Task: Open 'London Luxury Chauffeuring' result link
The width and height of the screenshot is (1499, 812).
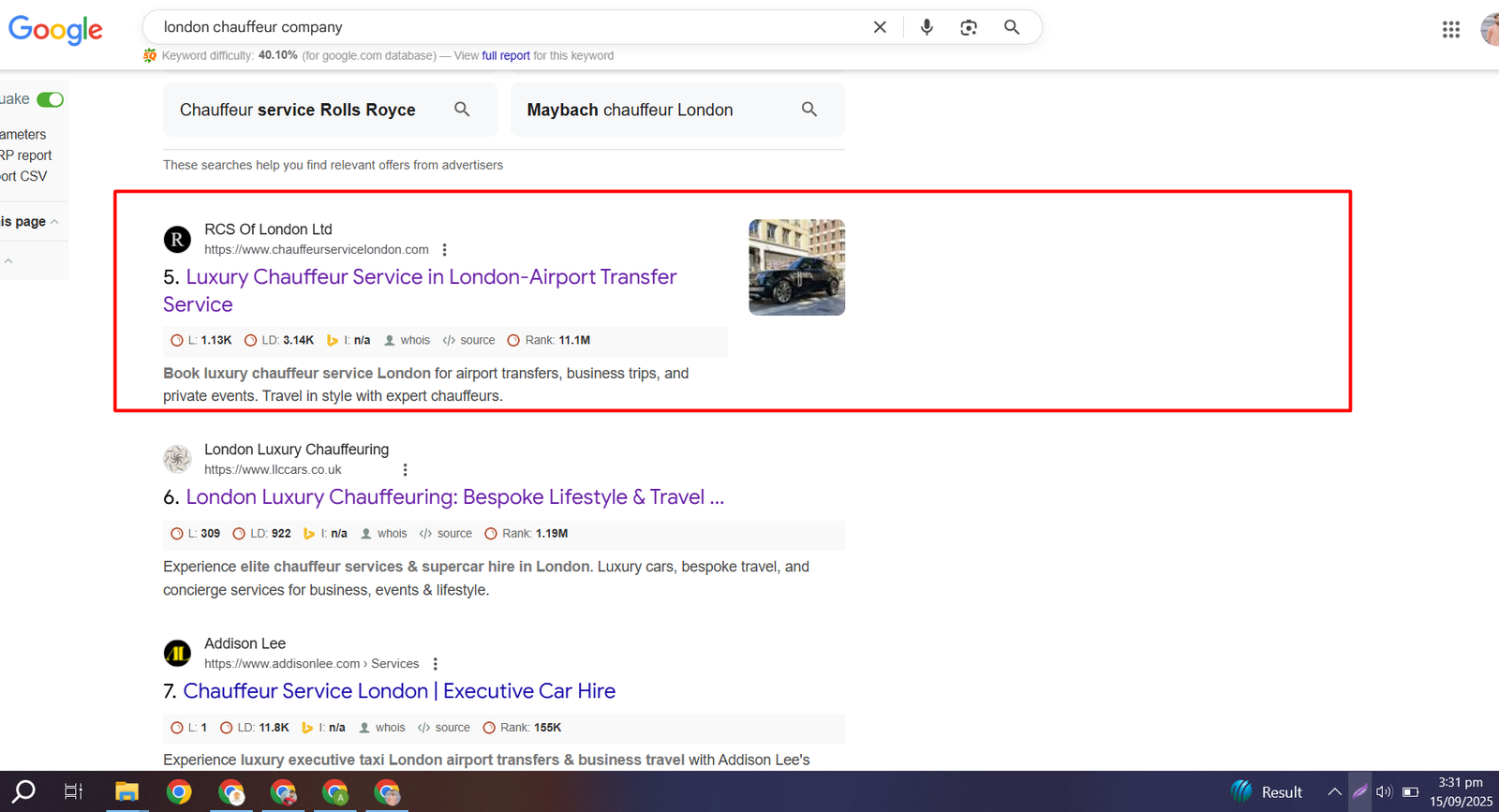Action: 454,497
